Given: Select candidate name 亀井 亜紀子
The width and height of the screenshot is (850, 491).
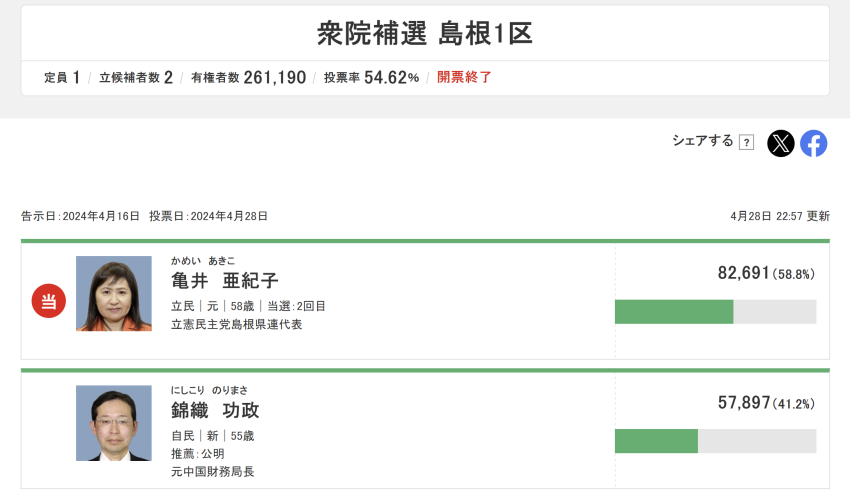Looking at the screenshot, I should [225, 281].
